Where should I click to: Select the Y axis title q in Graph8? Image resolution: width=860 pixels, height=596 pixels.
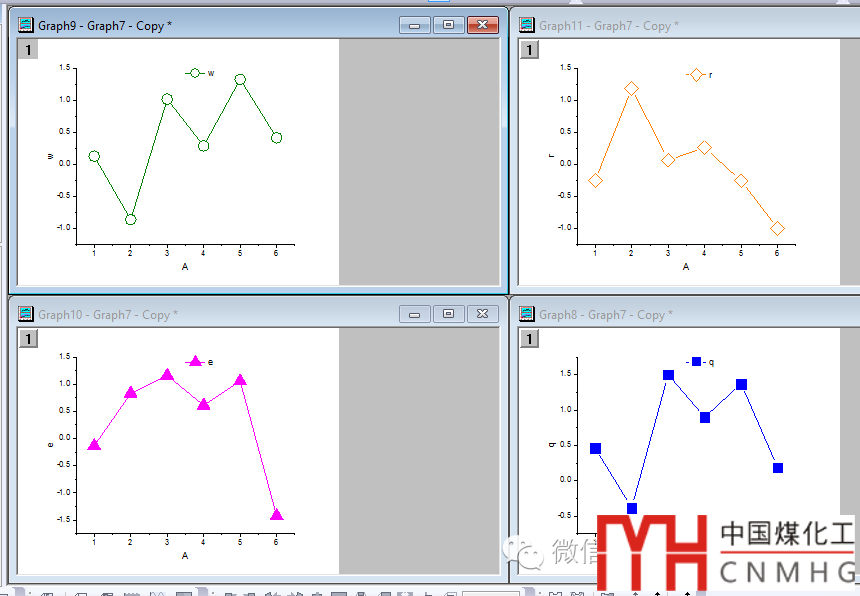point(551,444)
